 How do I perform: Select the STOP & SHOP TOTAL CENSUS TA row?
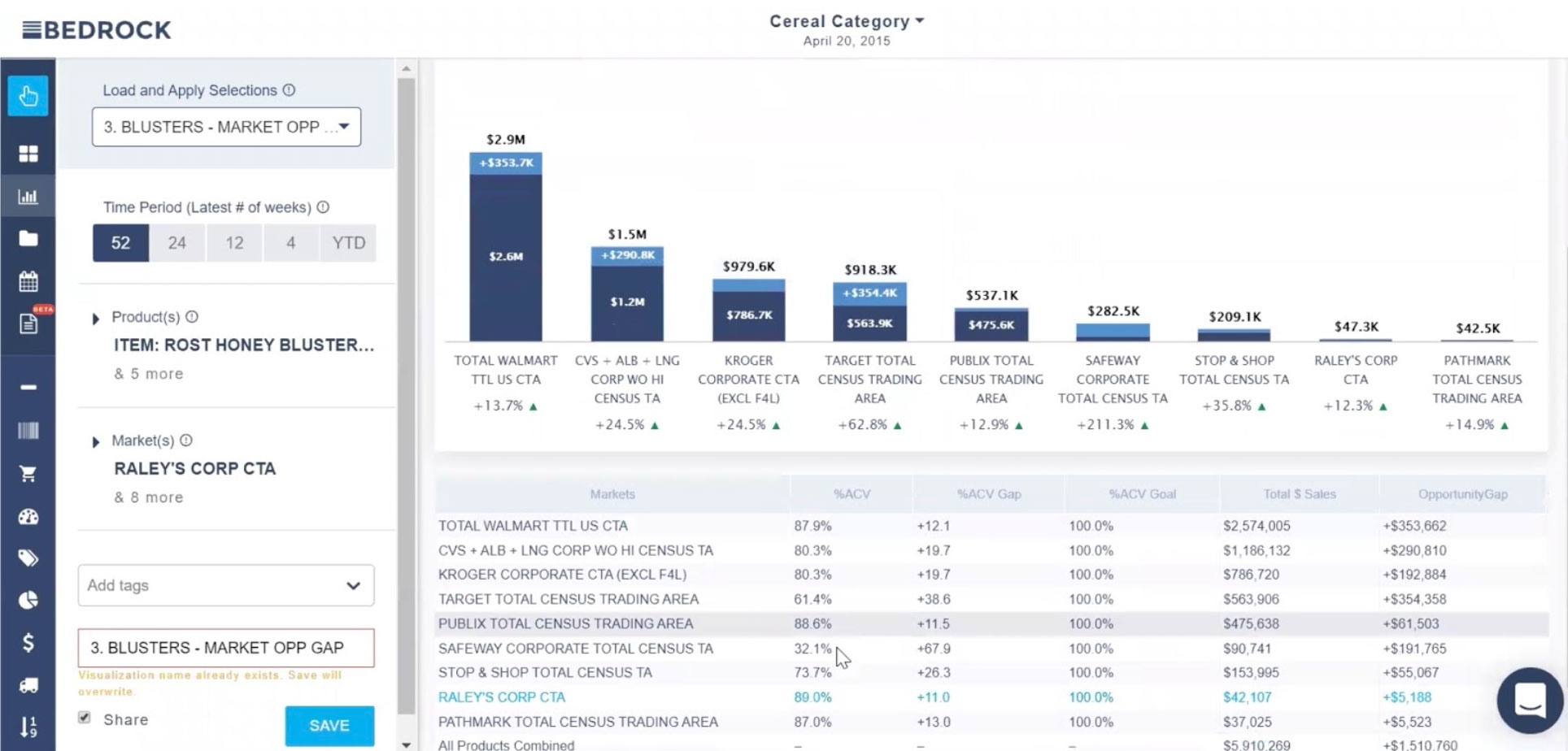(x=991, y=672)
